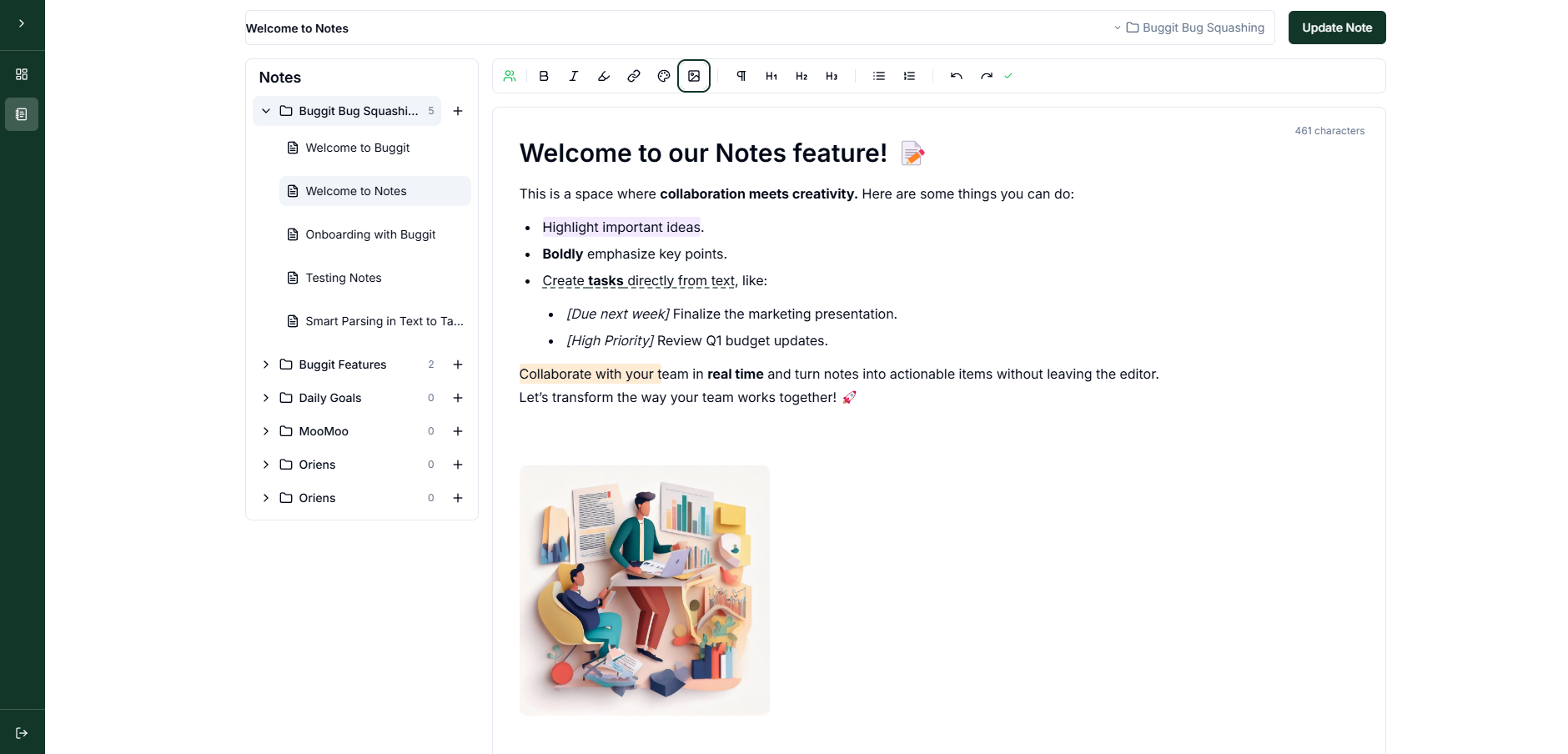Collapse the Buggit Bug Squashing folder
This screenshot has height=754, width=1568.
[x=266, y=111]
